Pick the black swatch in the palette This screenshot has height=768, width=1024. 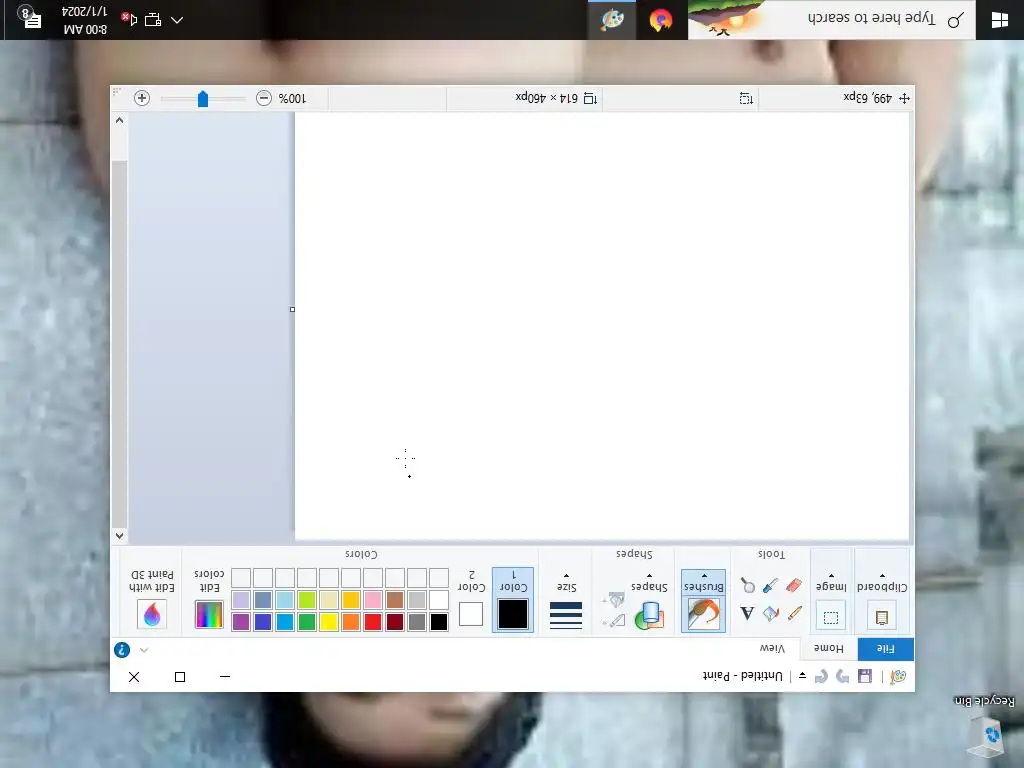click(439, 621)
